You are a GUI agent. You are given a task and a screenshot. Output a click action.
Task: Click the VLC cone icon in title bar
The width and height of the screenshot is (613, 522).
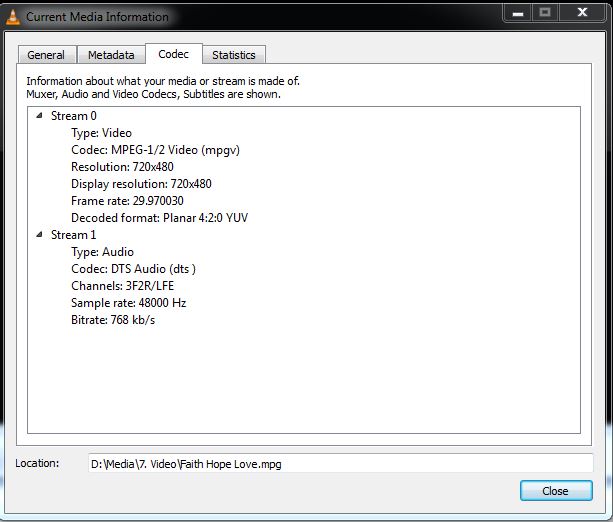coord(13,17)
